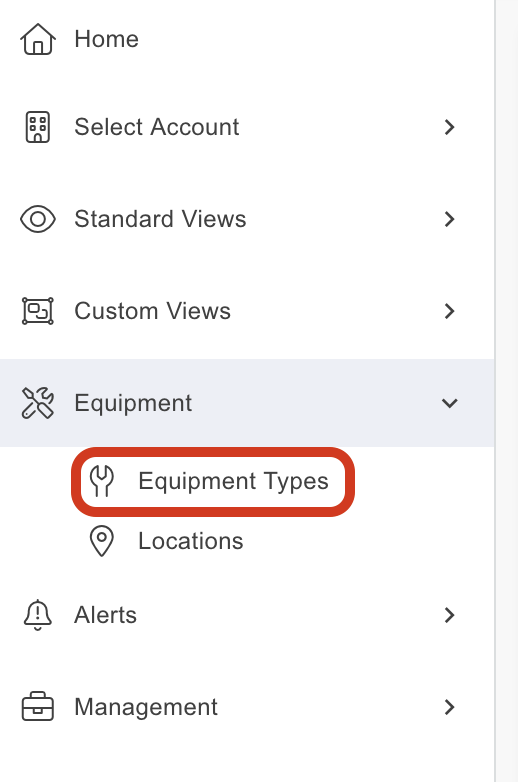Open Equipment Types submenu entry
Viewport: 518px width, 782px height.
point(233,481)
